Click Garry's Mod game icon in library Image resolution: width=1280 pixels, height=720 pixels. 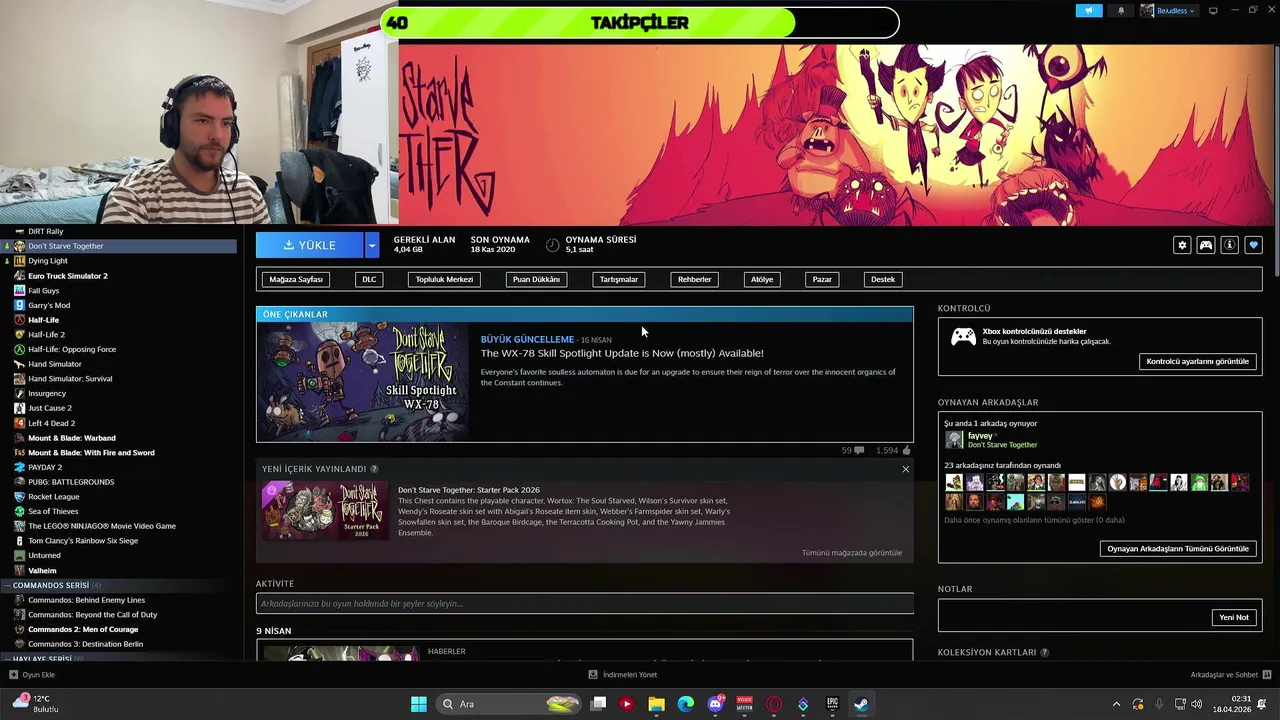[x=19, y=305]
